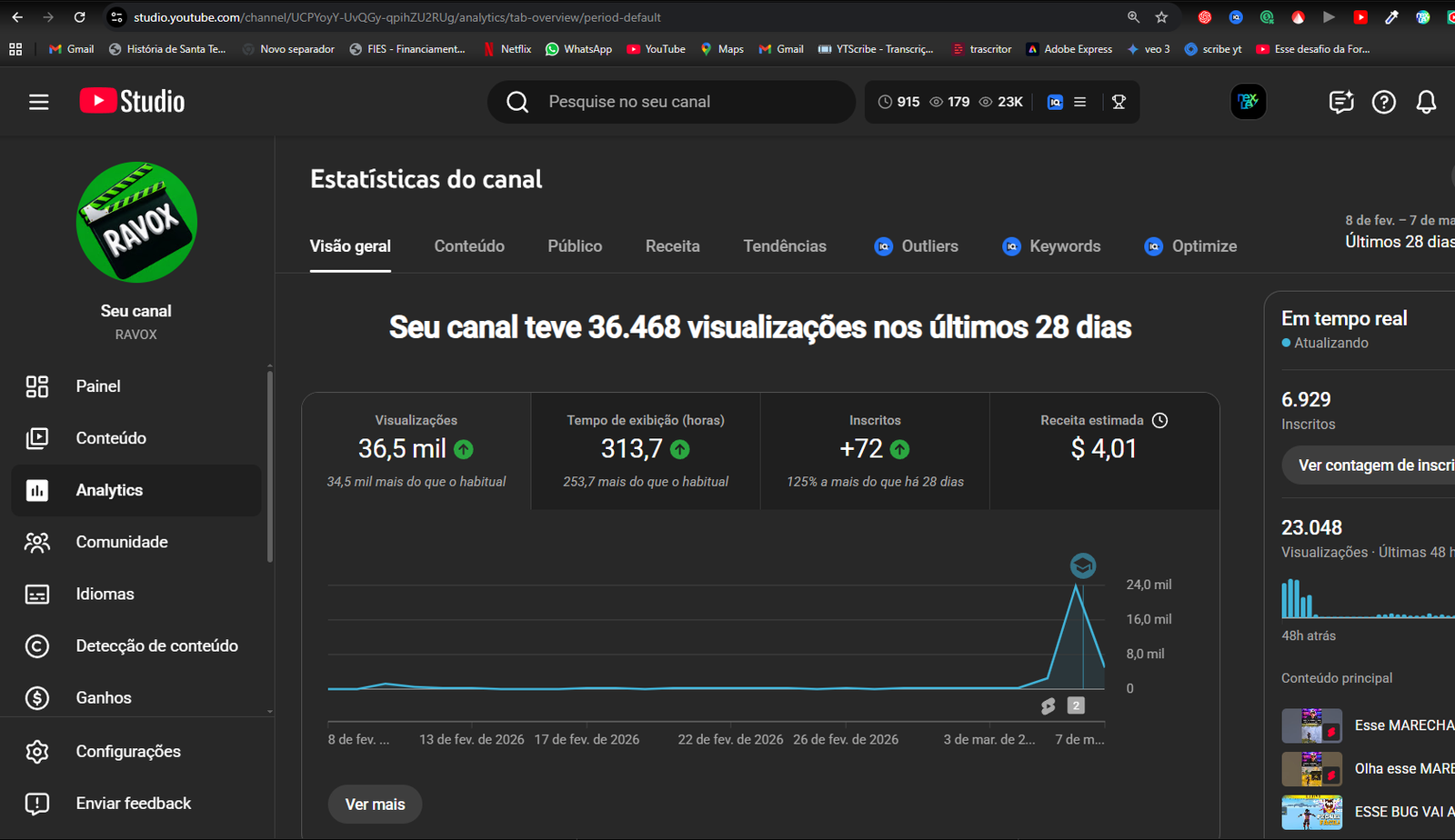This screenshot has height=840, width=1455.
Task: Switch to the Público tab
Action: point(575,246)
